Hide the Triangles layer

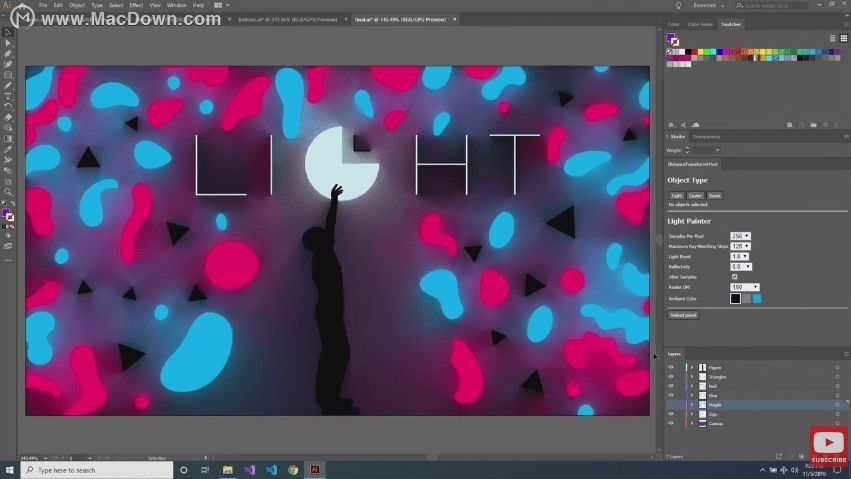[671, 377]
